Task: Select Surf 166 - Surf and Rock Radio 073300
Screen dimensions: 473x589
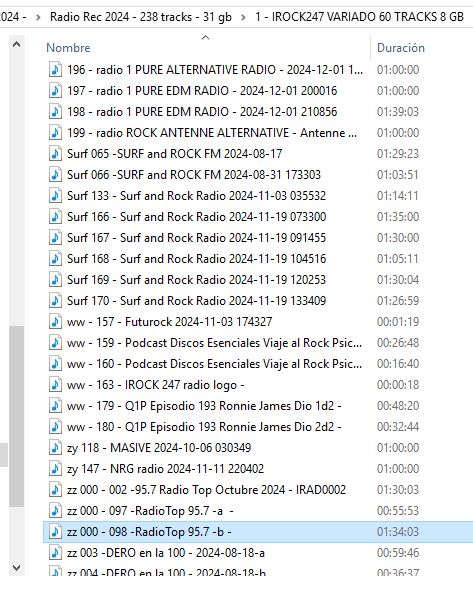Action: [x=196, y=217]
